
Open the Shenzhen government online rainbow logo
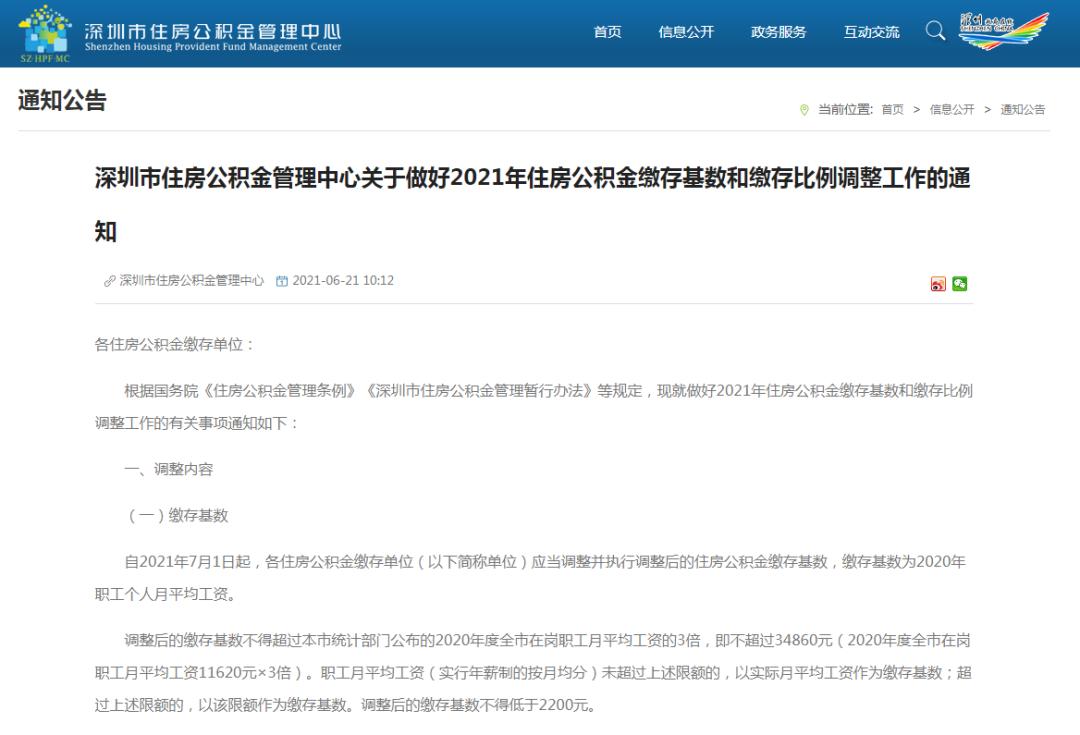(x=1004, y=31)
